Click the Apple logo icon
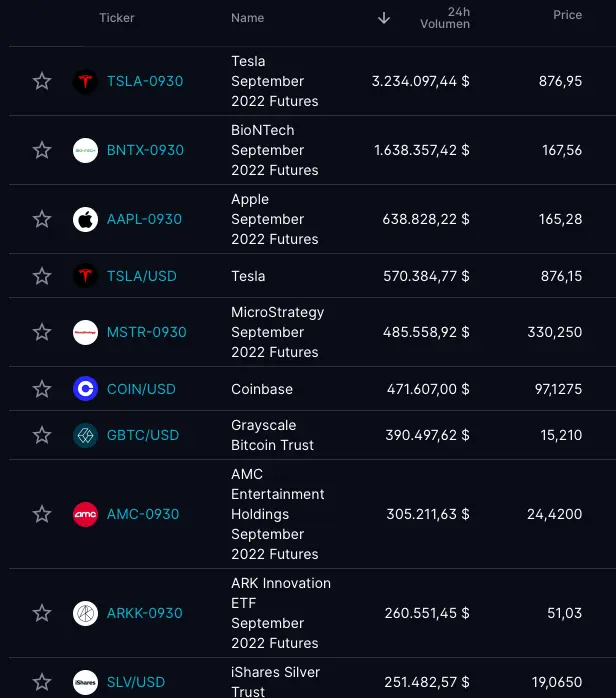Image resolution: width=616 pixels, height=698 pixels. pyautogui.click(x=85, y=219)
